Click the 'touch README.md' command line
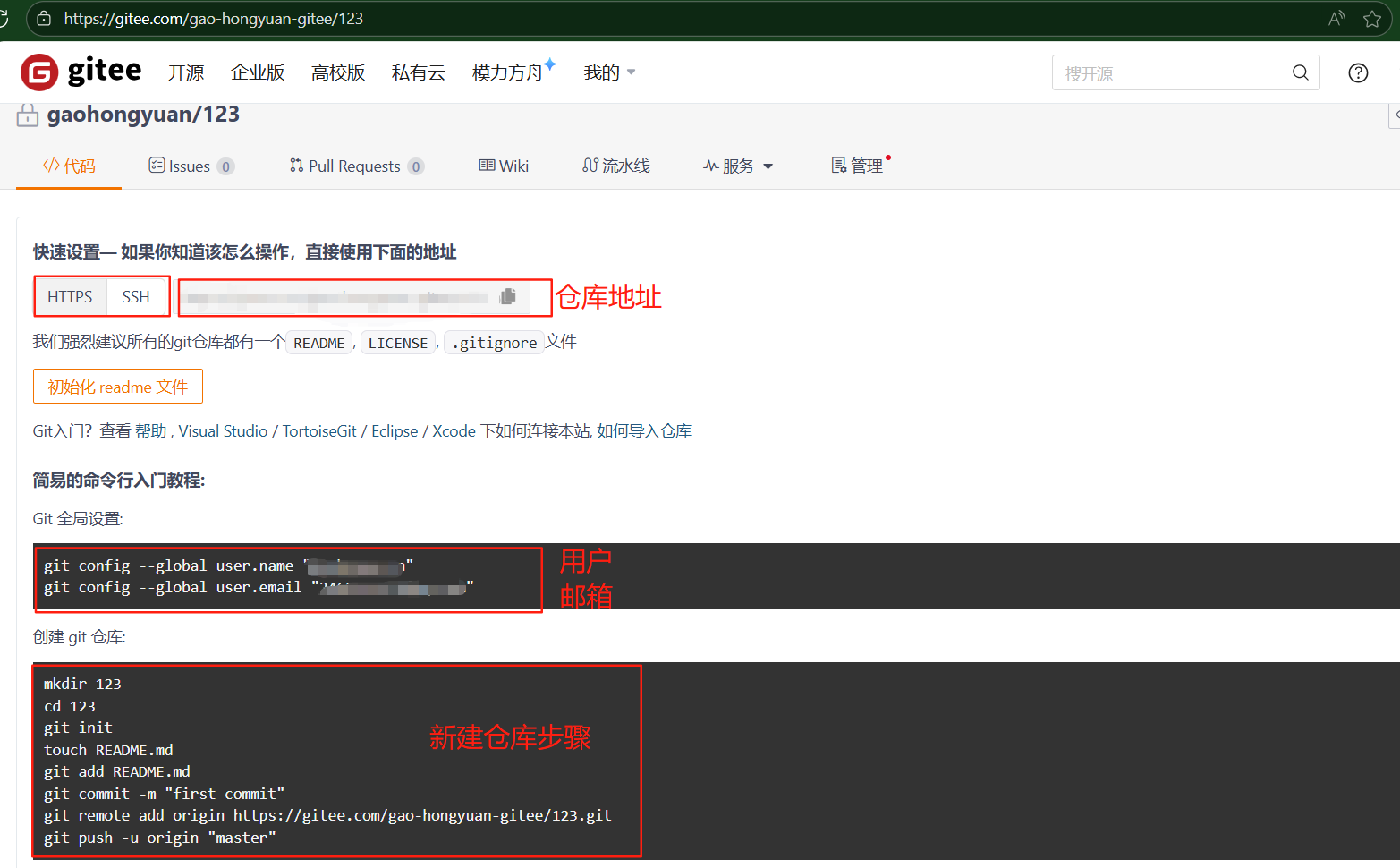This screenshot has width=1400, height=868. (x=108, y=750)
